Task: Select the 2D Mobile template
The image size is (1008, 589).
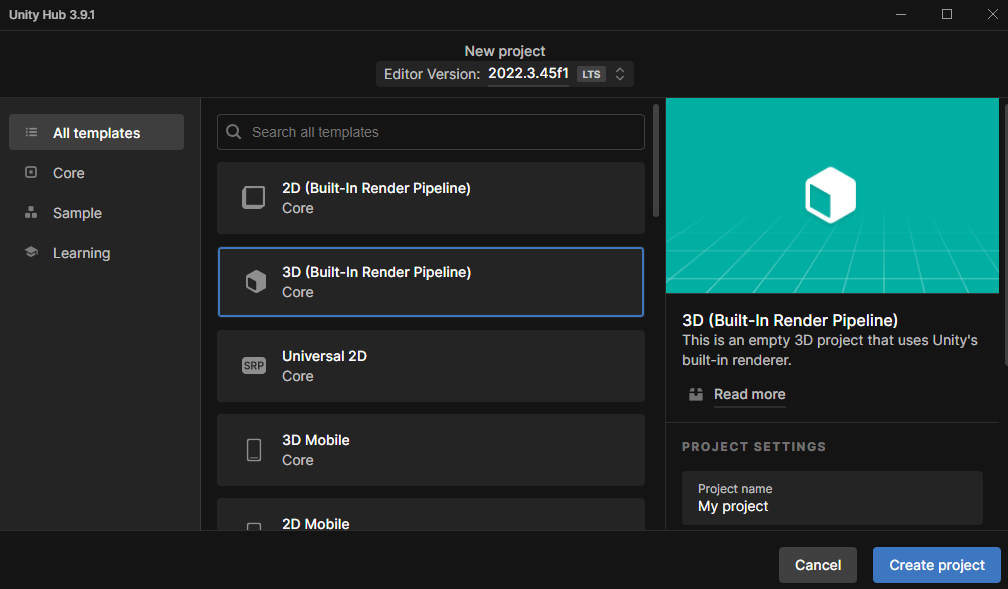Action: click(x=431, y=514)
